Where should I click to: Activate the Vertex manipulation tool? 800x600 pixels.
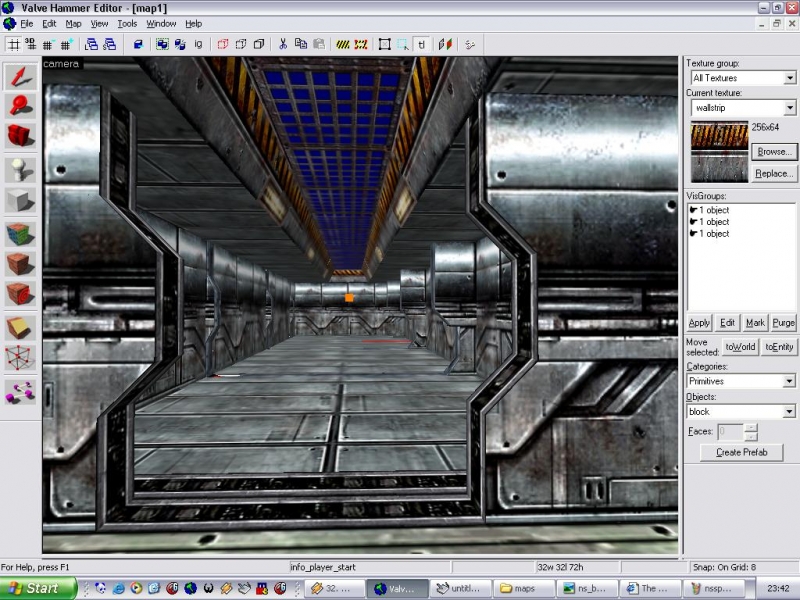pos(20,357)
